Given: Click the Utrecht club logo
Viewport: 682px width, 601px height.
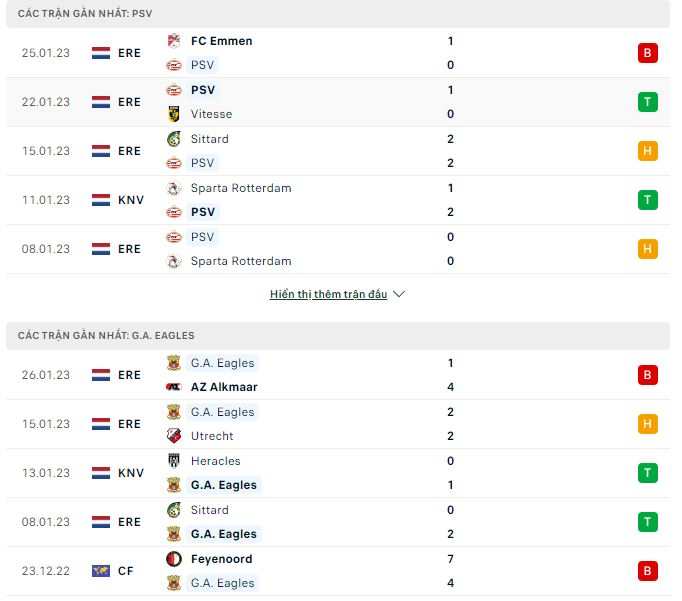Looking at the screenshot, I should click(174, 436).
